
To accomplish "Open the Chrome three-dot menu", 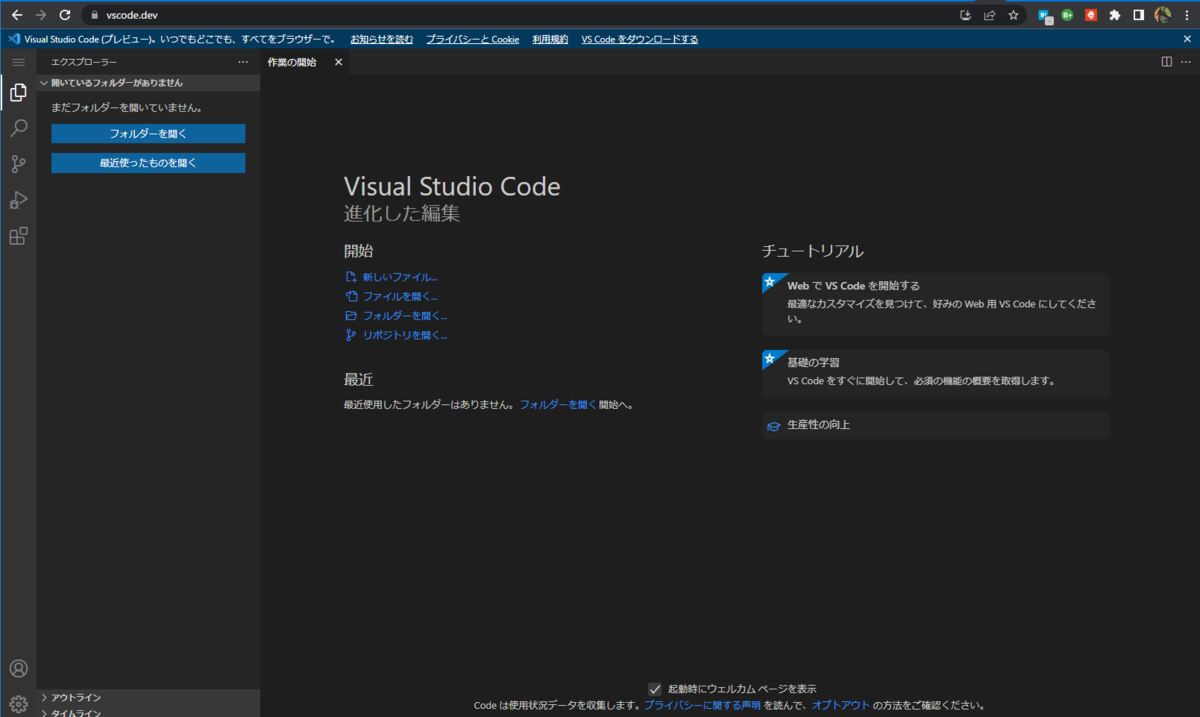I will click(1186, 15).
